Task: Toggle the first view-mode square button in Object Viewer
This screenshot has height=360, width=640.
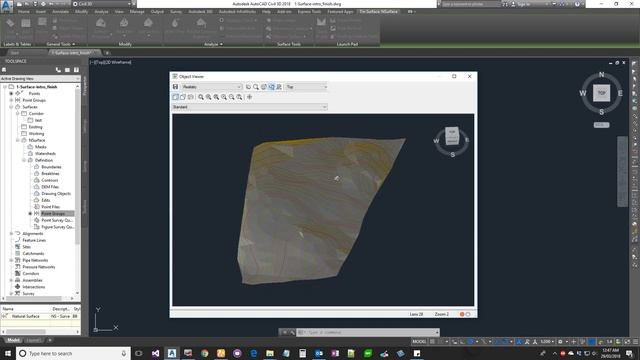Action: point(176,97)
